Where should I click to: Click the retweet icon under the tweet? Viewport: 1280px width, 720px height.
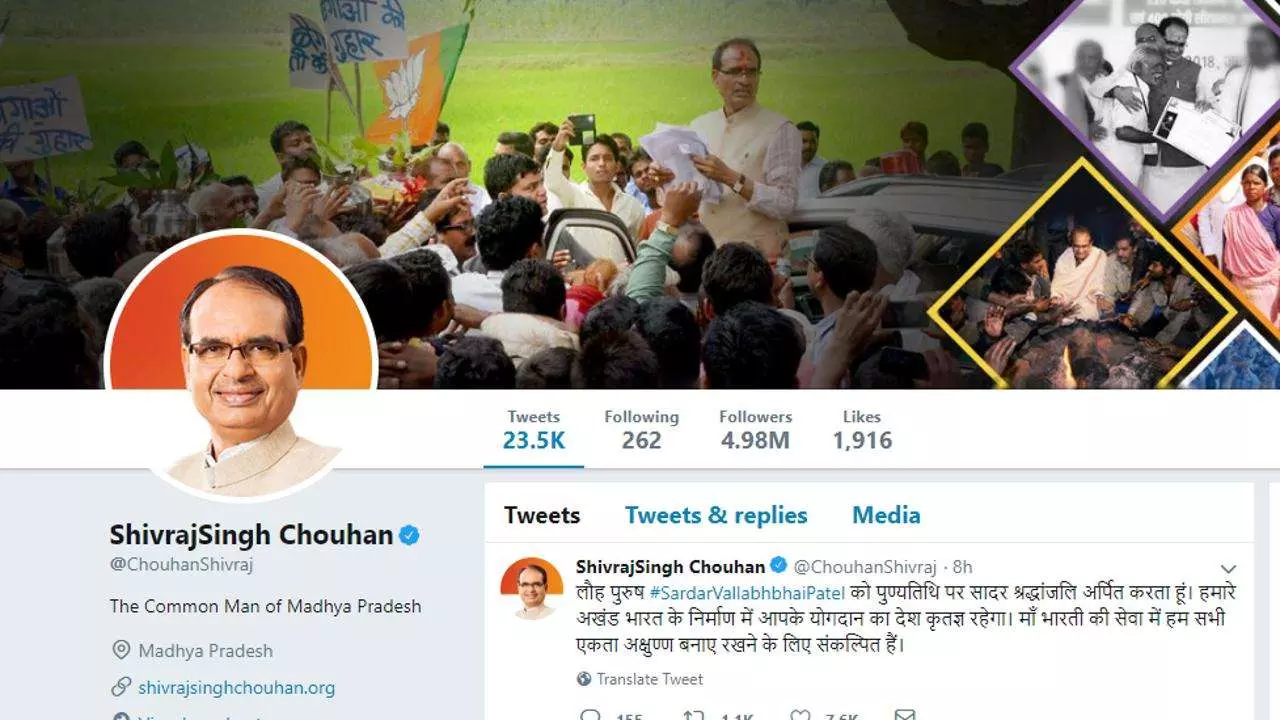pyautogui.click(x=692, y=716)
